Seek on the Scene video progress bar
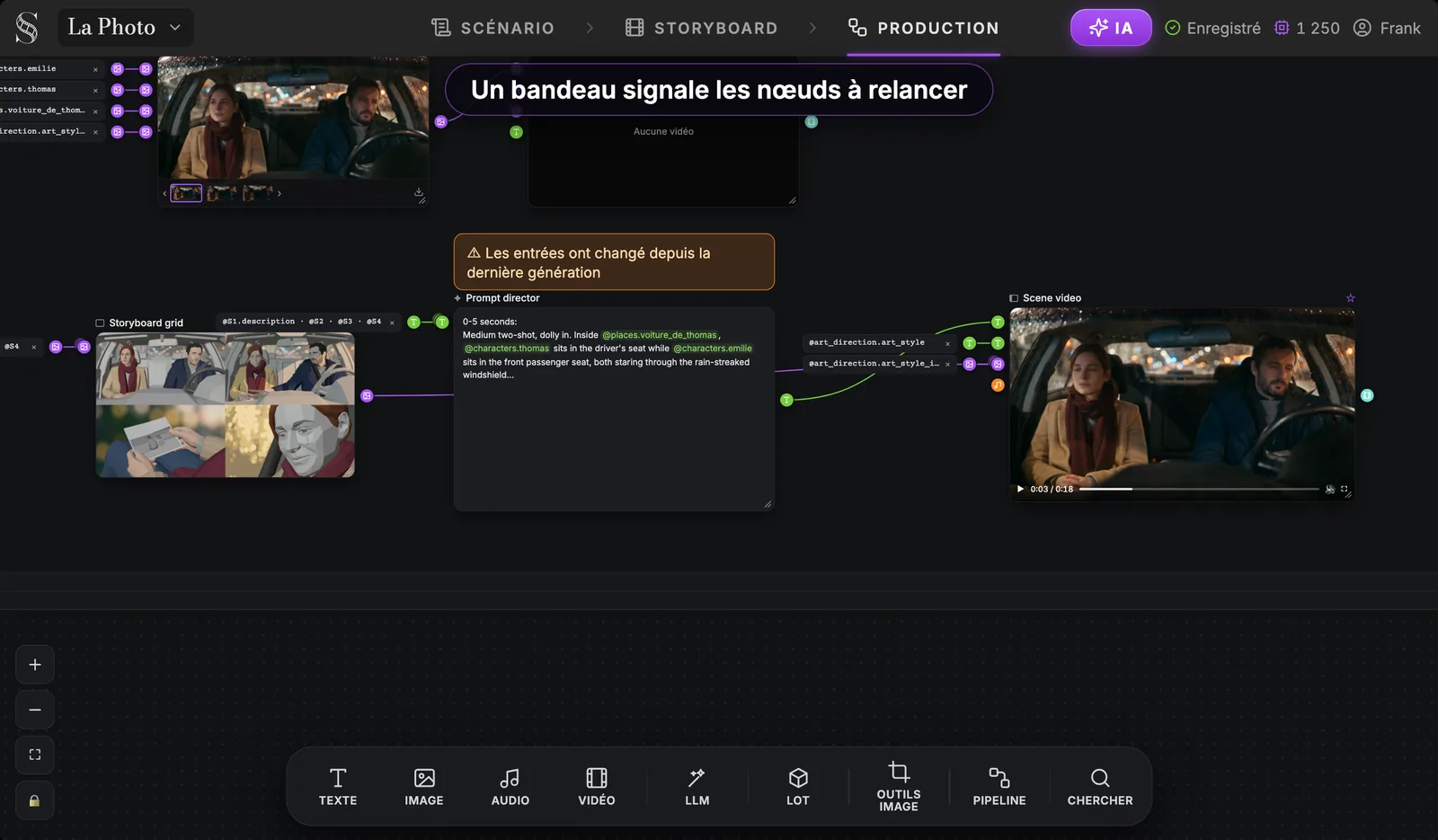This screenshot has width=1438, height=840. (x=1199, y=489)
